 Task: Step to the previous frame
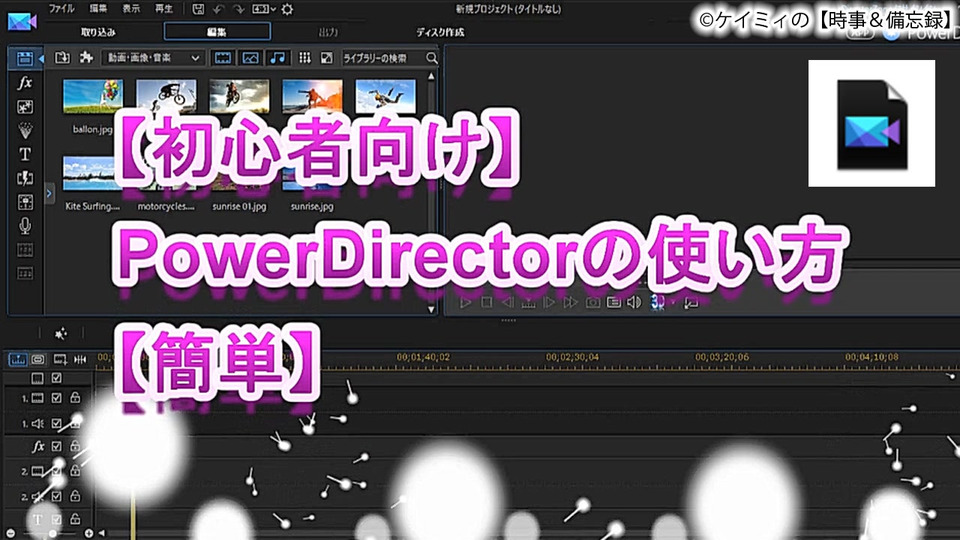coord(508,302)
